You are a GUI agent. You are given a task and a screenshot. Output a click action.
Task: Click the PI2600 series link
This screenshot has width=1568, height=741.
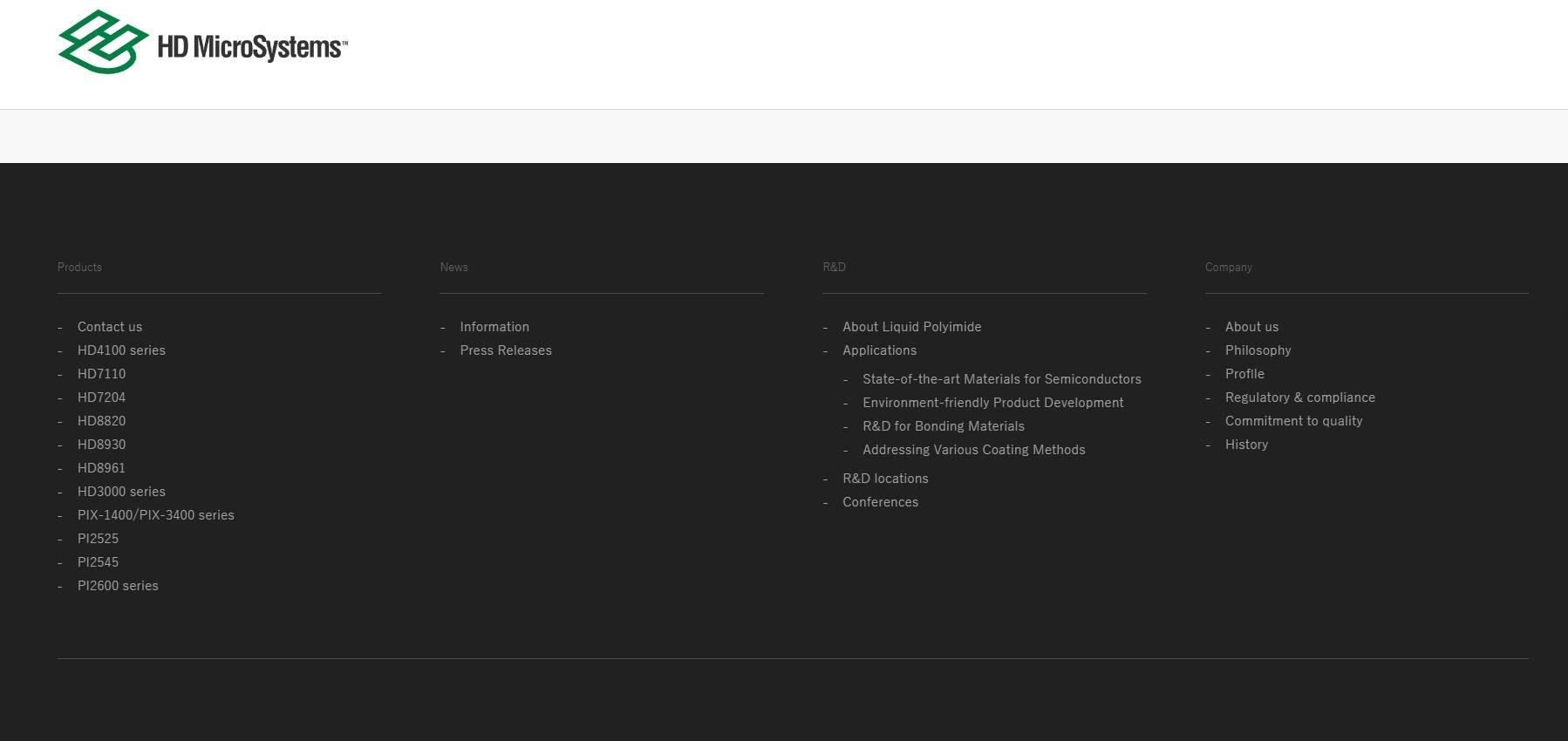pyautogui.click(x=118, y=586)
